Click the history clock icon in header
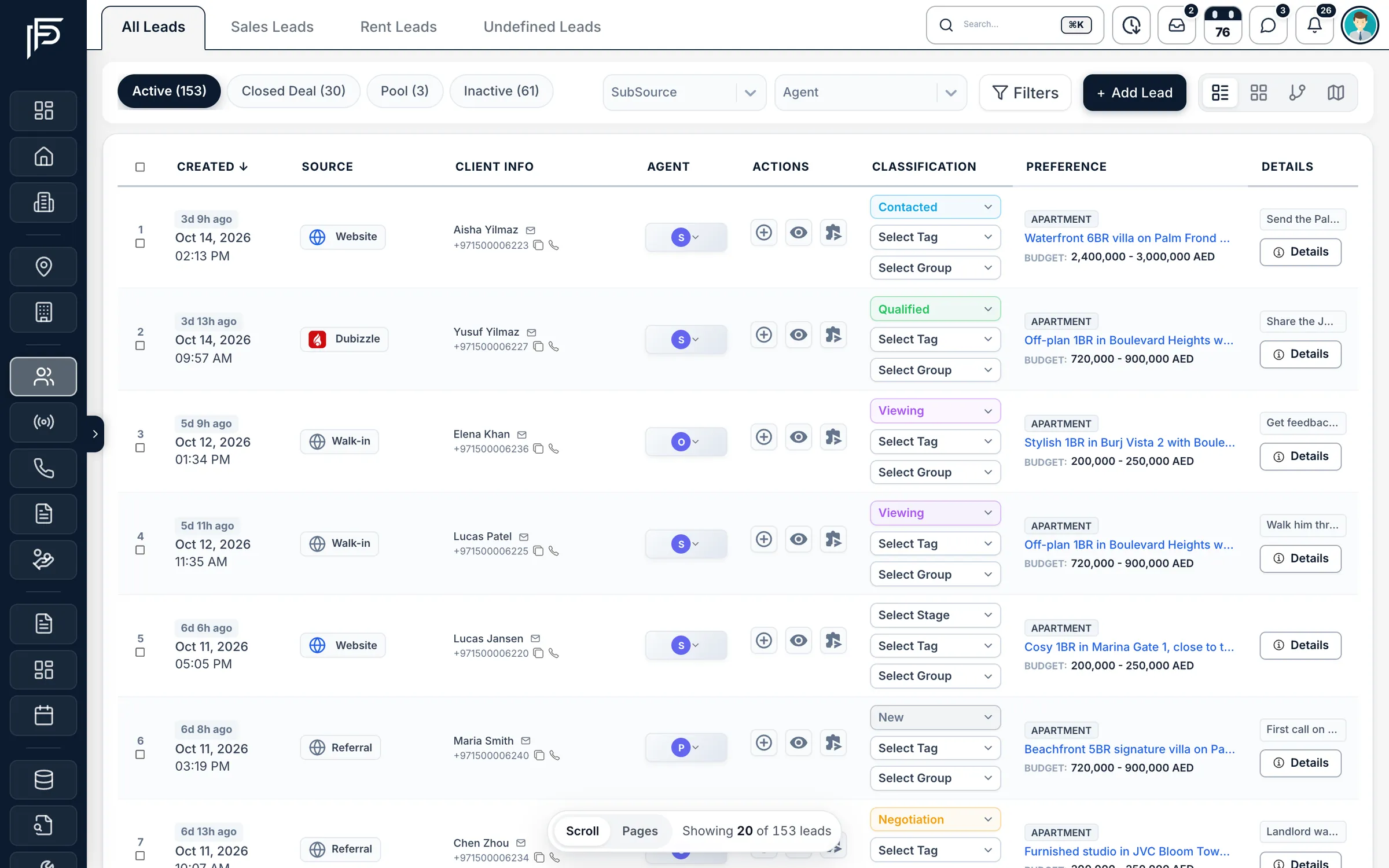 pyautogui.click(x=1131, y=25)
